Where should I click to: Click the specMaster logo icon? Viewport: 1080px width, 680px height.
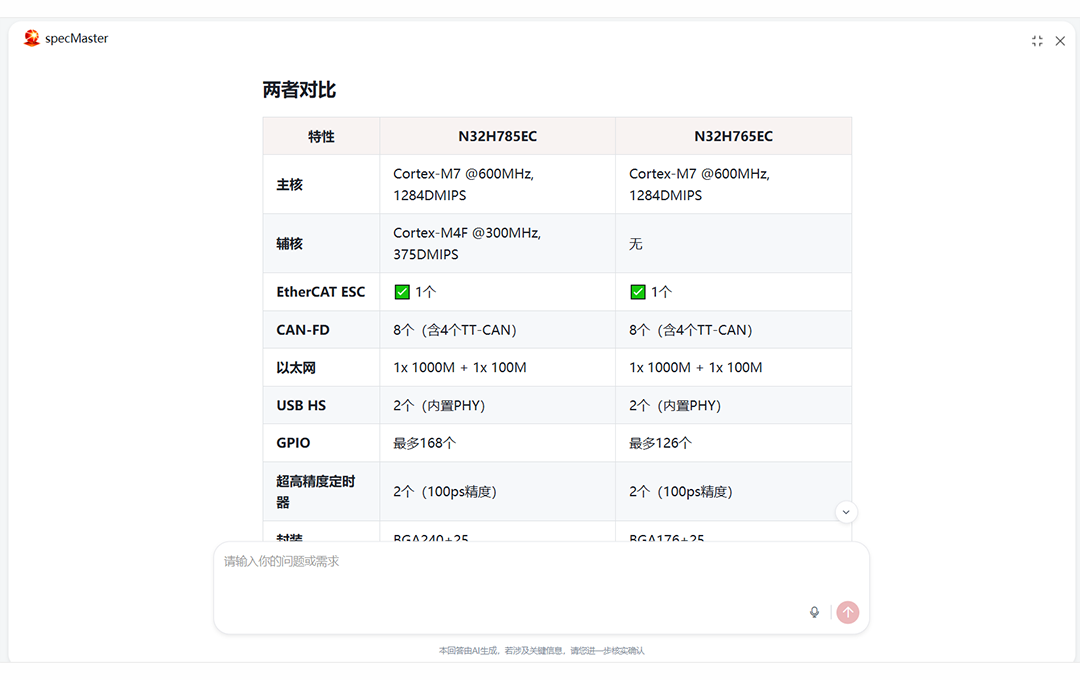30,37
